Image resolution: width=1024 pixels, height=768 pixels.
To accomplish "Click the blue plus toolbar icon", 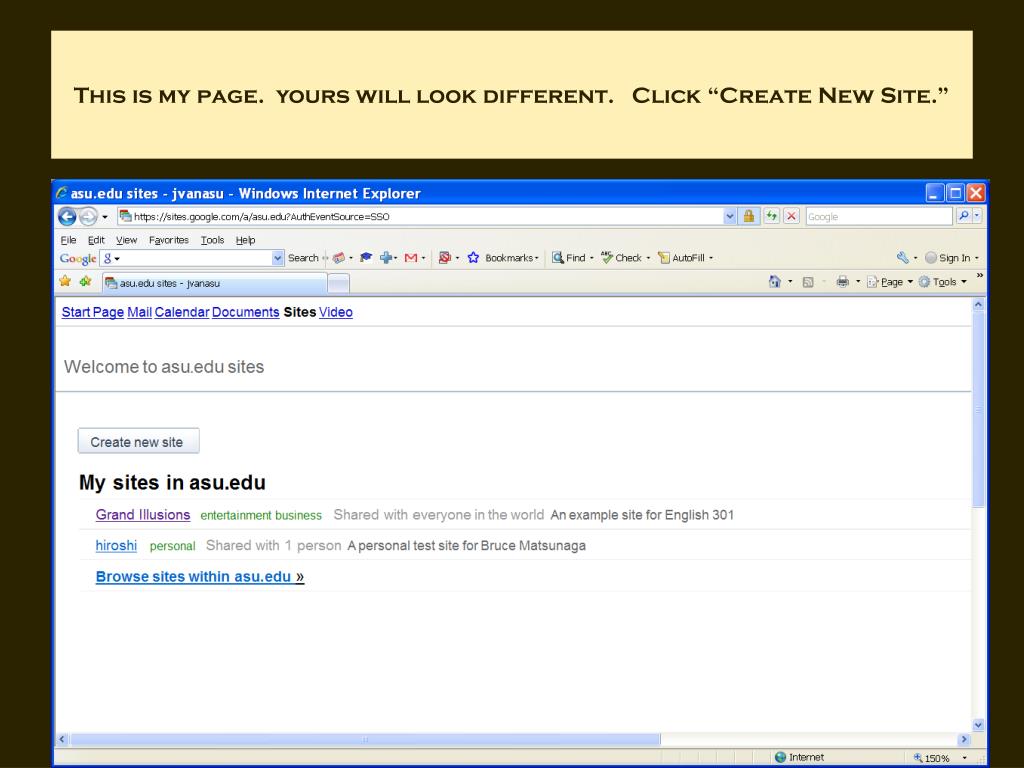I will click(x=386, y=258).
